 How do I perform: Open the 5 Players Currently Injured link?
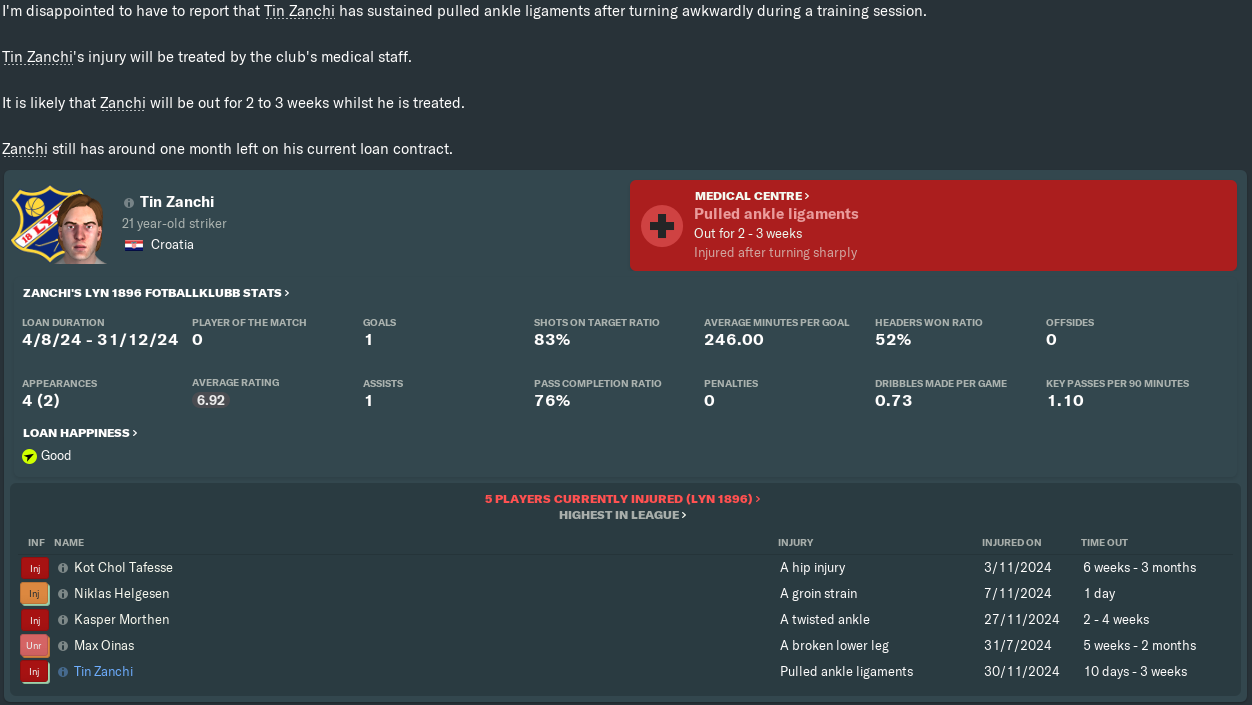coord(622,498)
